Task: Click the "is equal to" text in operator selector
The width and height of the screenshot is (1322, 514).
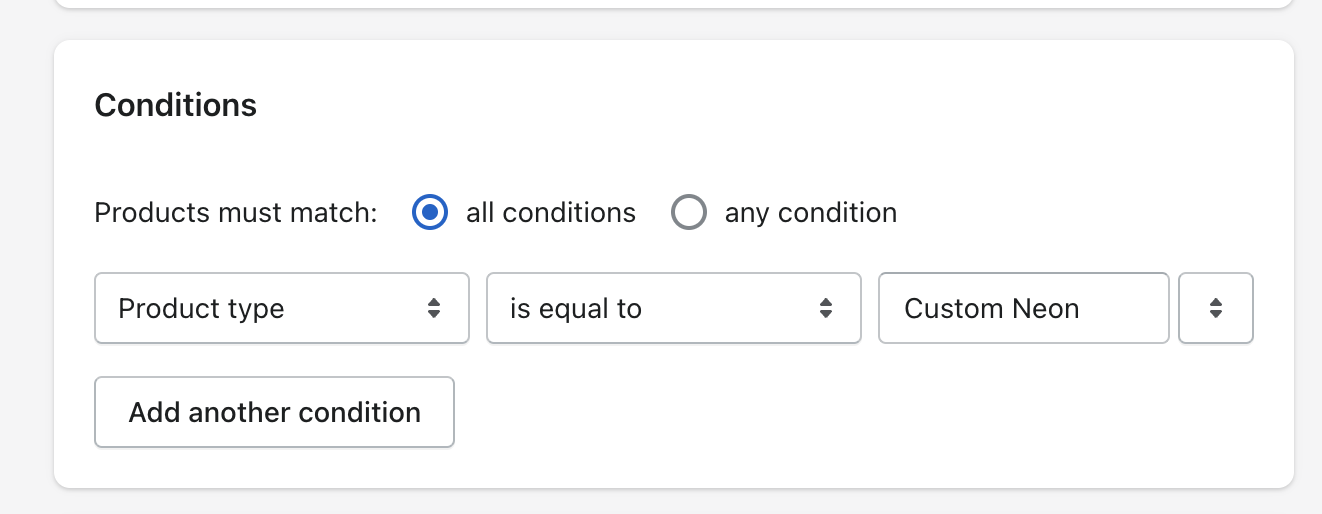Action: 575,308
